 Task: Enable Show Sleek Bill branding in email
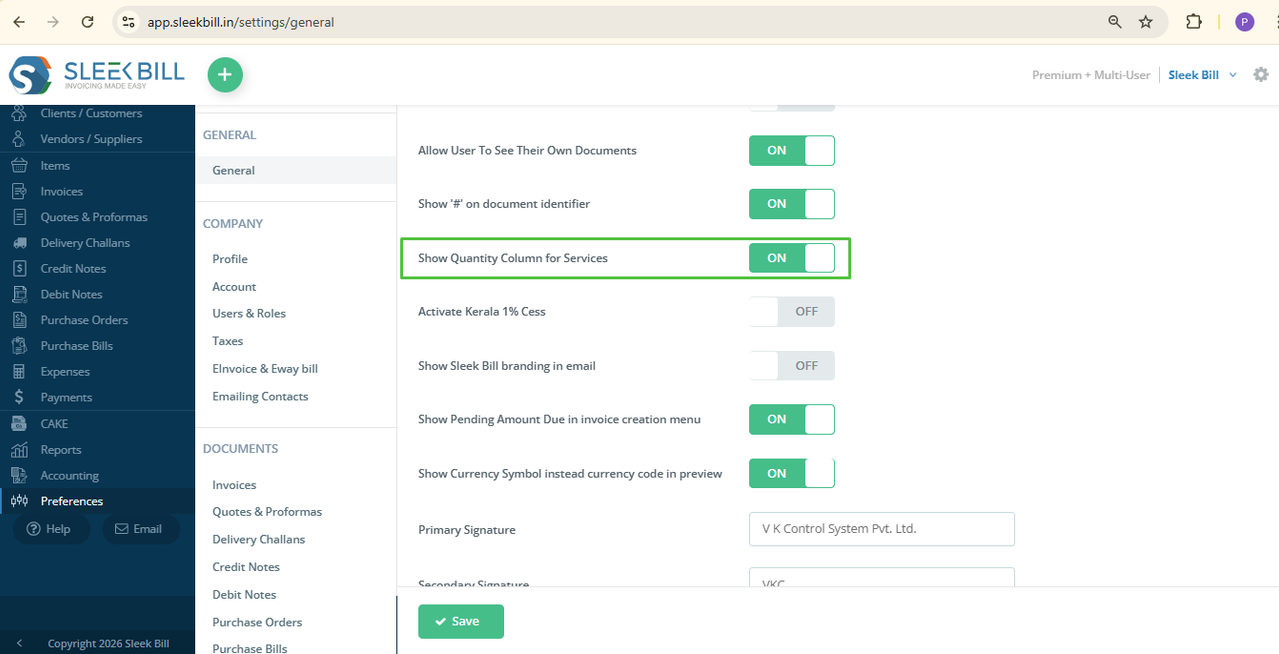792,365
